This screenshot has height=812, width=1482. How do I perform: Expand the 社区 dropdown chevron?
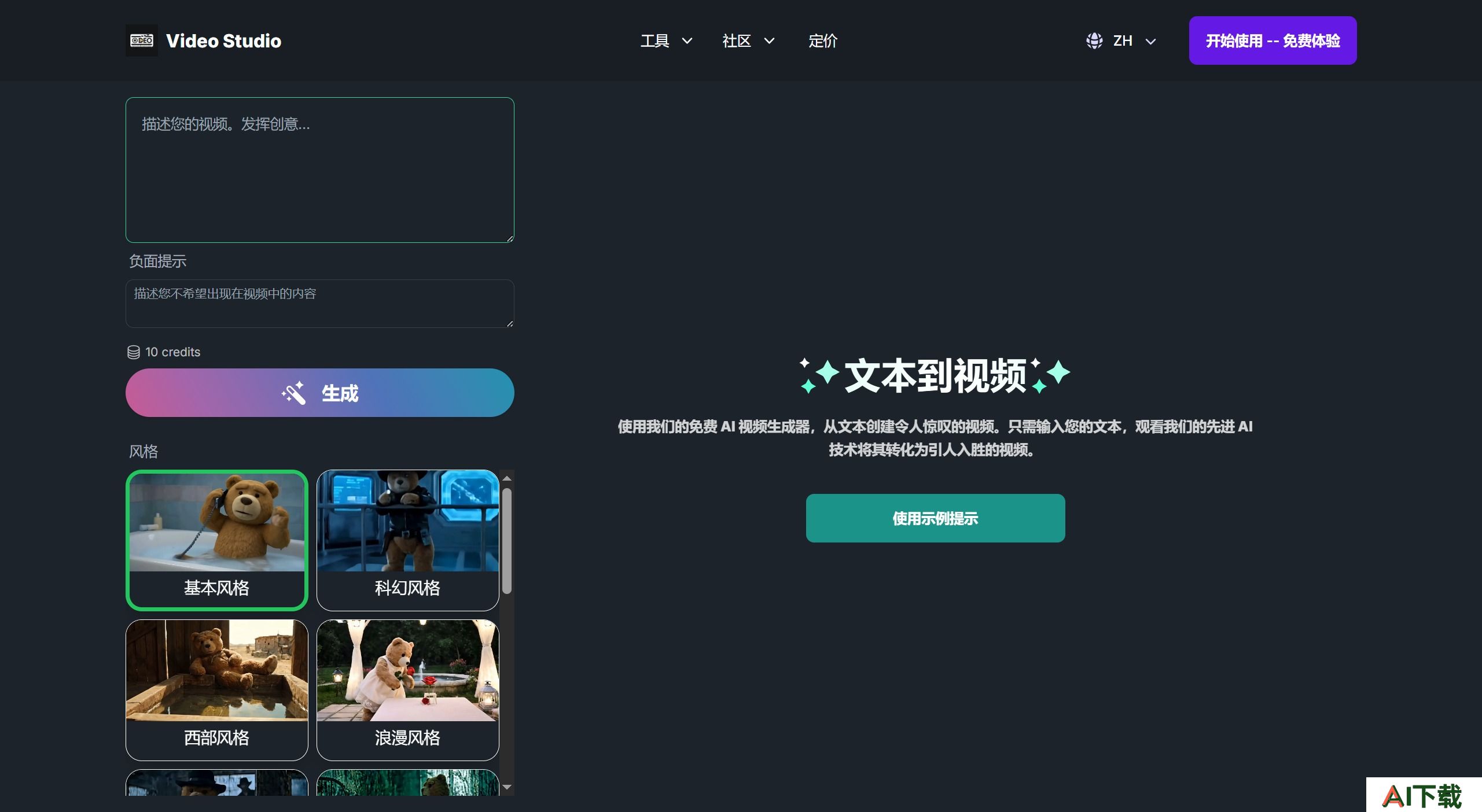[x=769, y=41]
